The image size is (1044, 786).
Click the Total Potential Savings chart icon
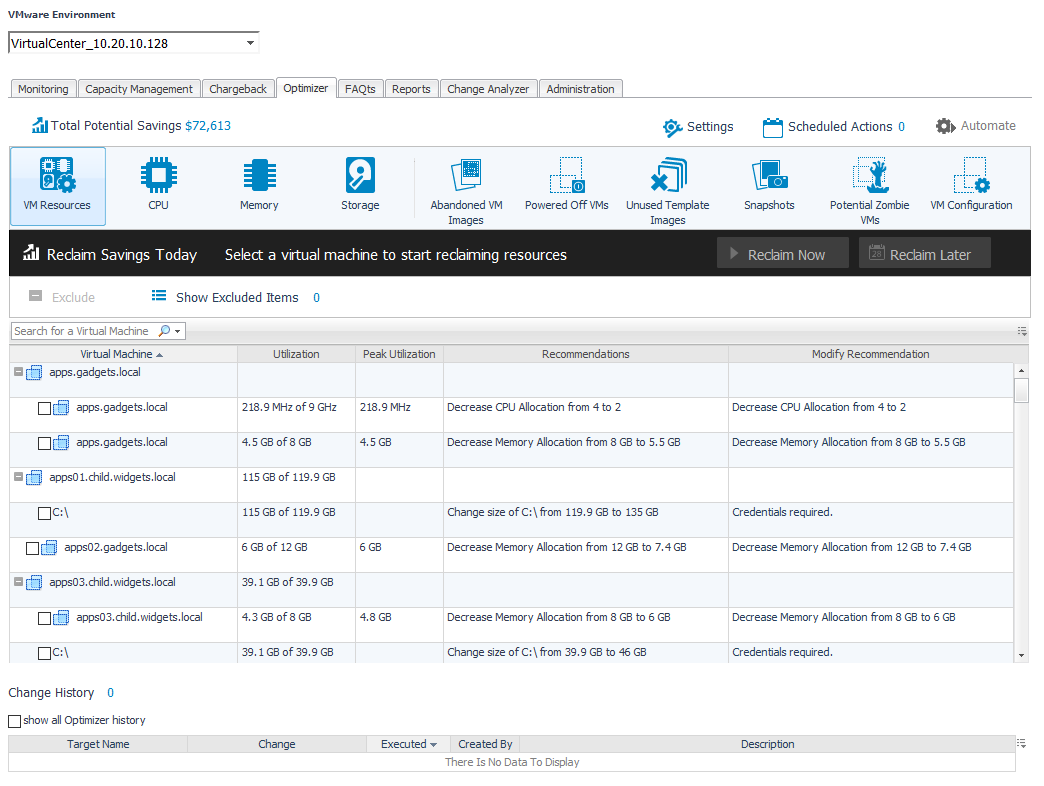[x=40, y=125]
